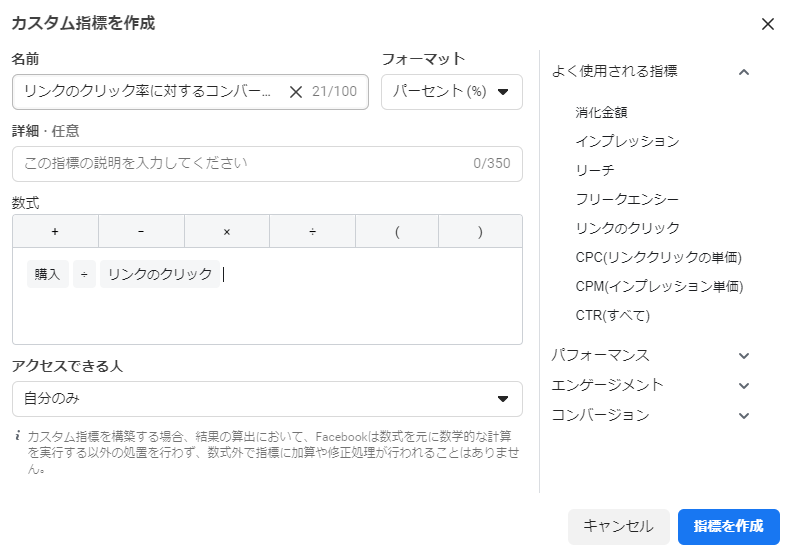
Task: Focus the 詳細・任意 description field
Action: (x=240, y=163)
